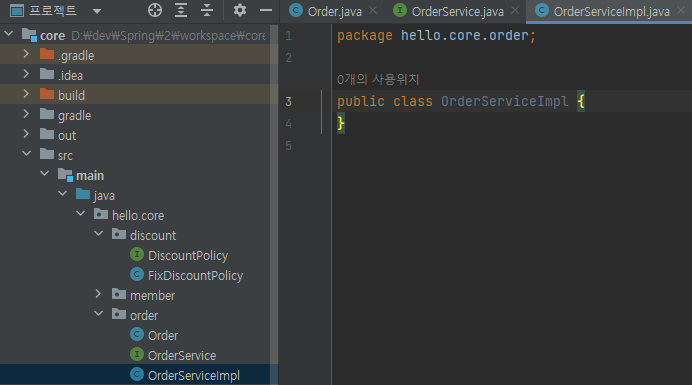Close the Order.java tab
692x385 pixels.
tap(373, 10)
